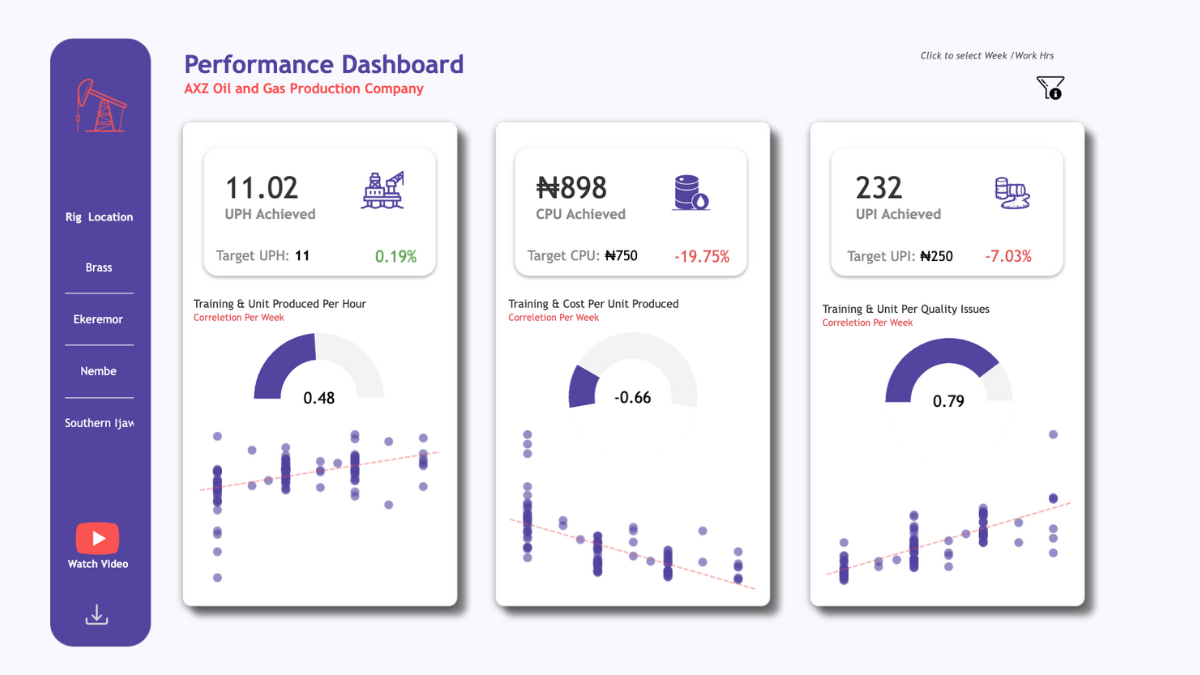Click the -19.75% CPU variance figure
Image resolution: width=1200 pixels, height=675 pixels.
click(702, 256)
